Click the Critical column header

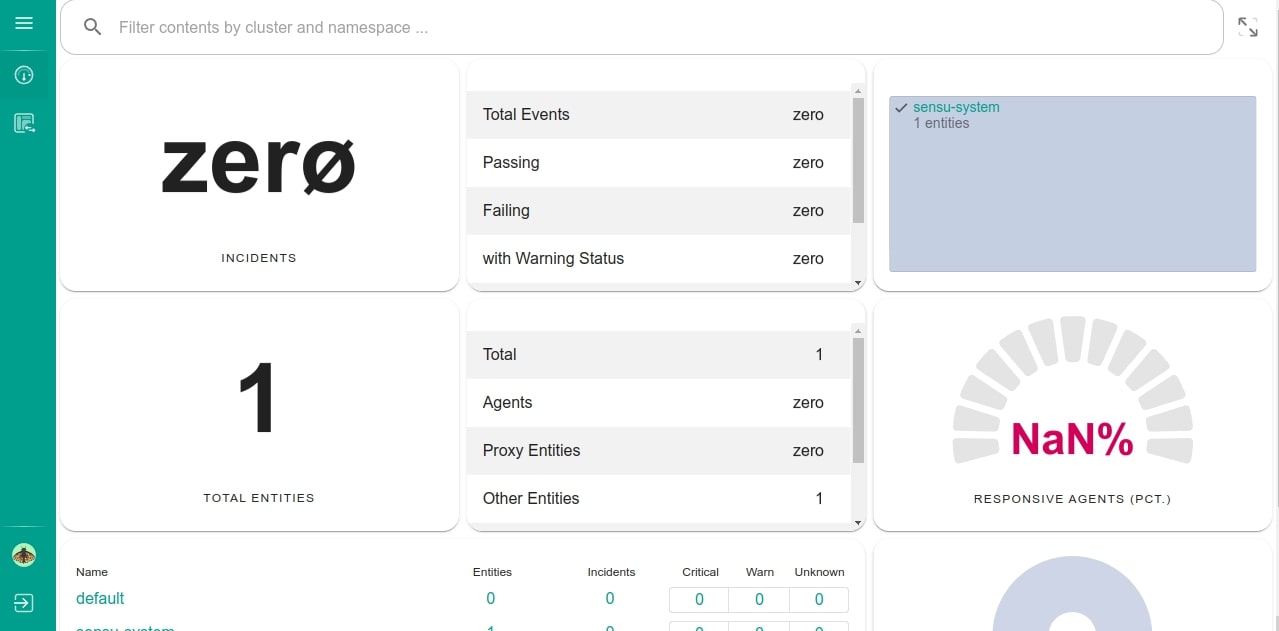700,572
